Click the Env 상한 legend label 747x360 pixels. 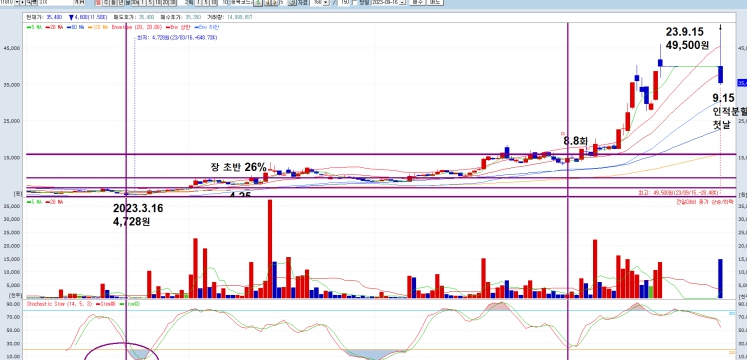178,27
